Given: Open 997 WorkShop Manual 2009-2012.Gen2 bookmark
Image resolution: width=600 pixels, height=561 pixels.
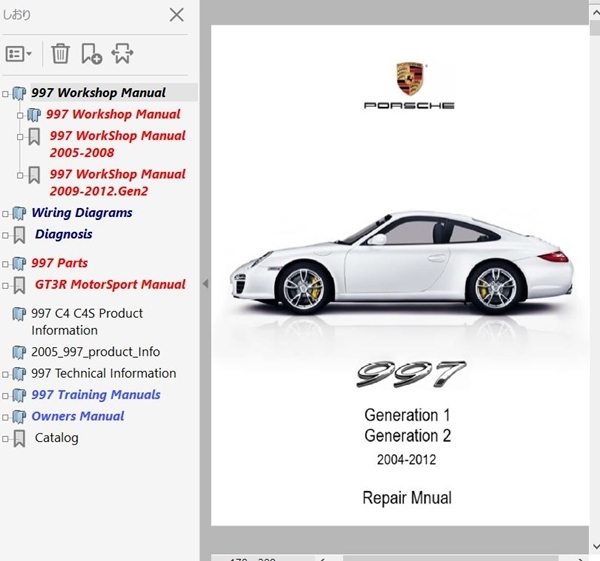Looking at the screenshot, I should point(117,183).
